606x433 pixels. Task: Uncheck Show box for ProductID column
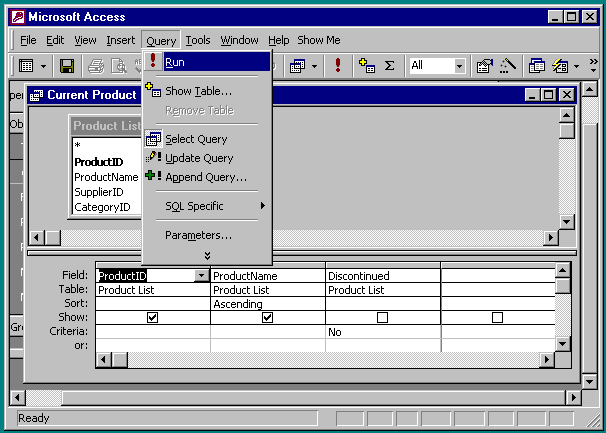[153, 317]
